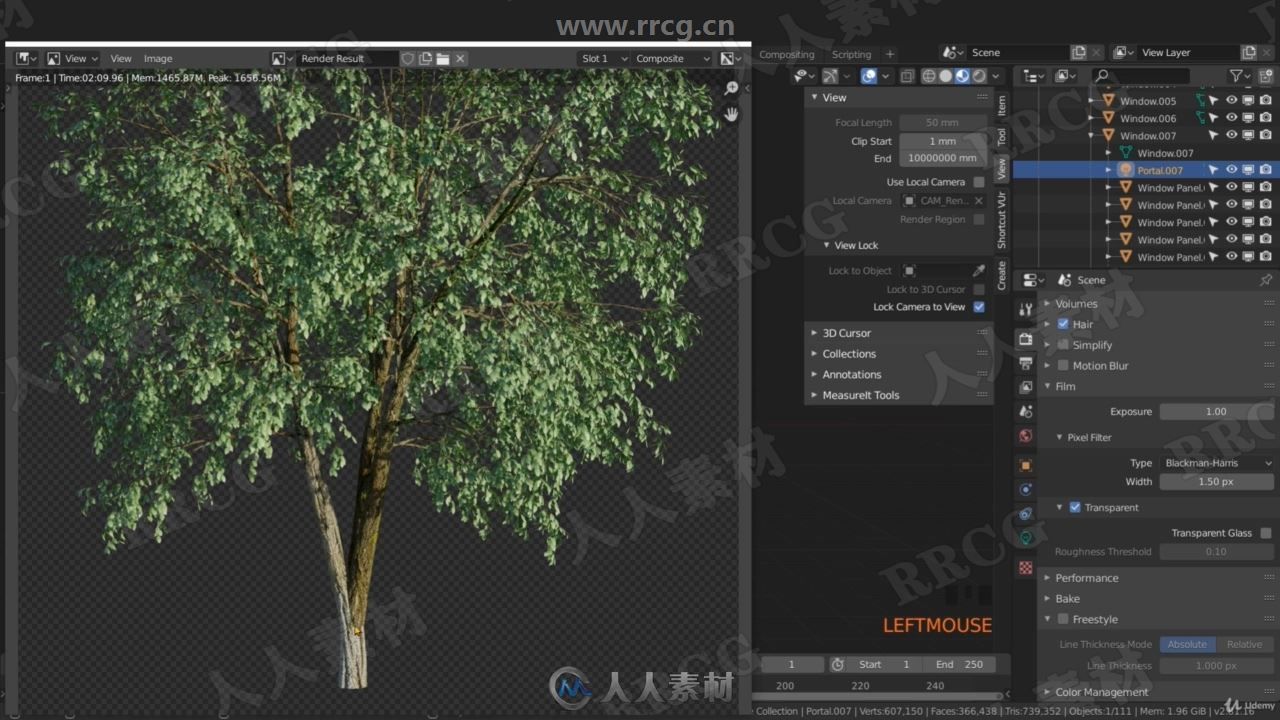The image size is (1280, 720).
Task: Open the Composite layer dropdown
Action: click(673, 59)
